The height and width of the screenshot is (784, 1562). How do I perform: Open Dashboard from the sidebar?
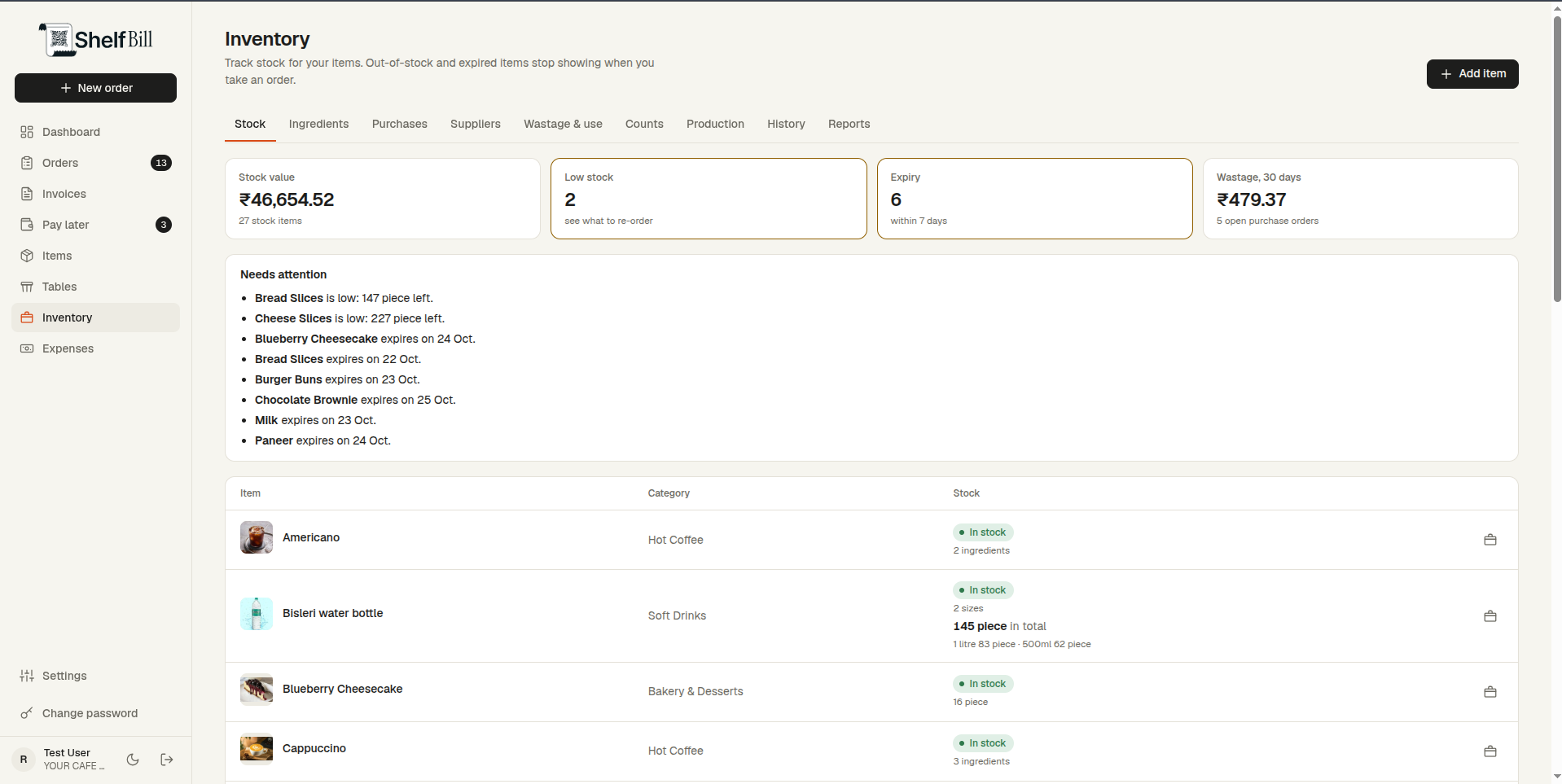coord(95,132)
